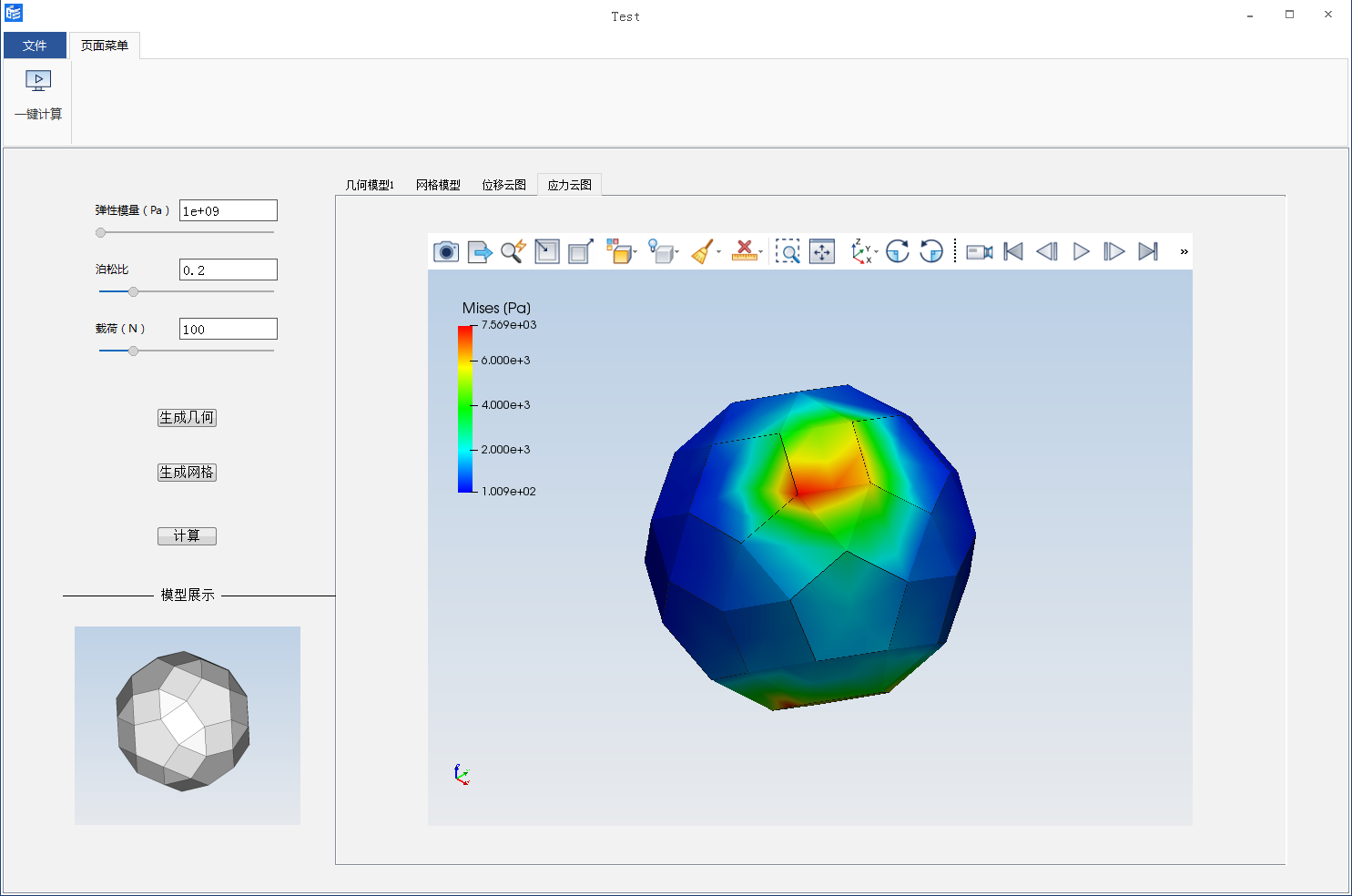Click the export arrow icon
Viewport: 1352px width, 896px height.
click(480, 251)
